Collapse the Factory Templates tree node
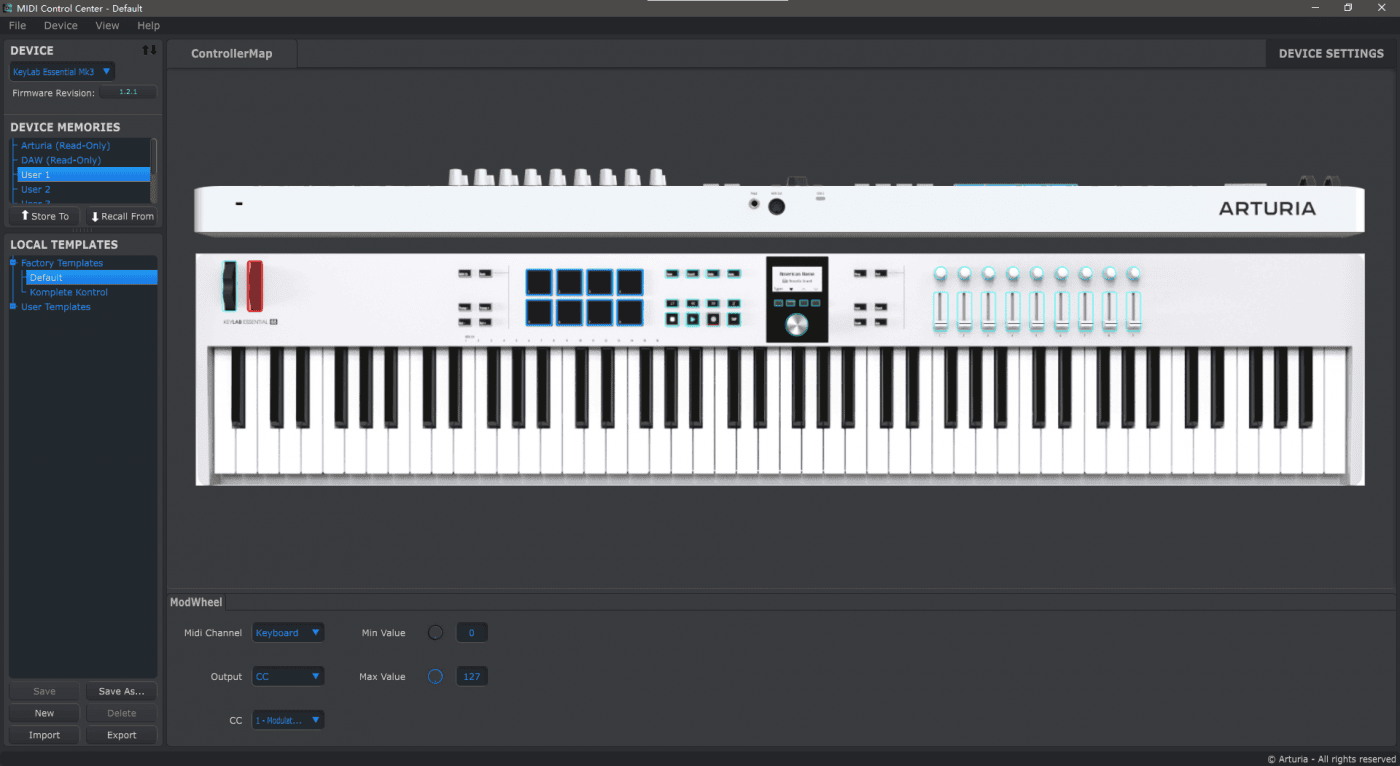Screen dimensions: 1400x766 [13, 263]
